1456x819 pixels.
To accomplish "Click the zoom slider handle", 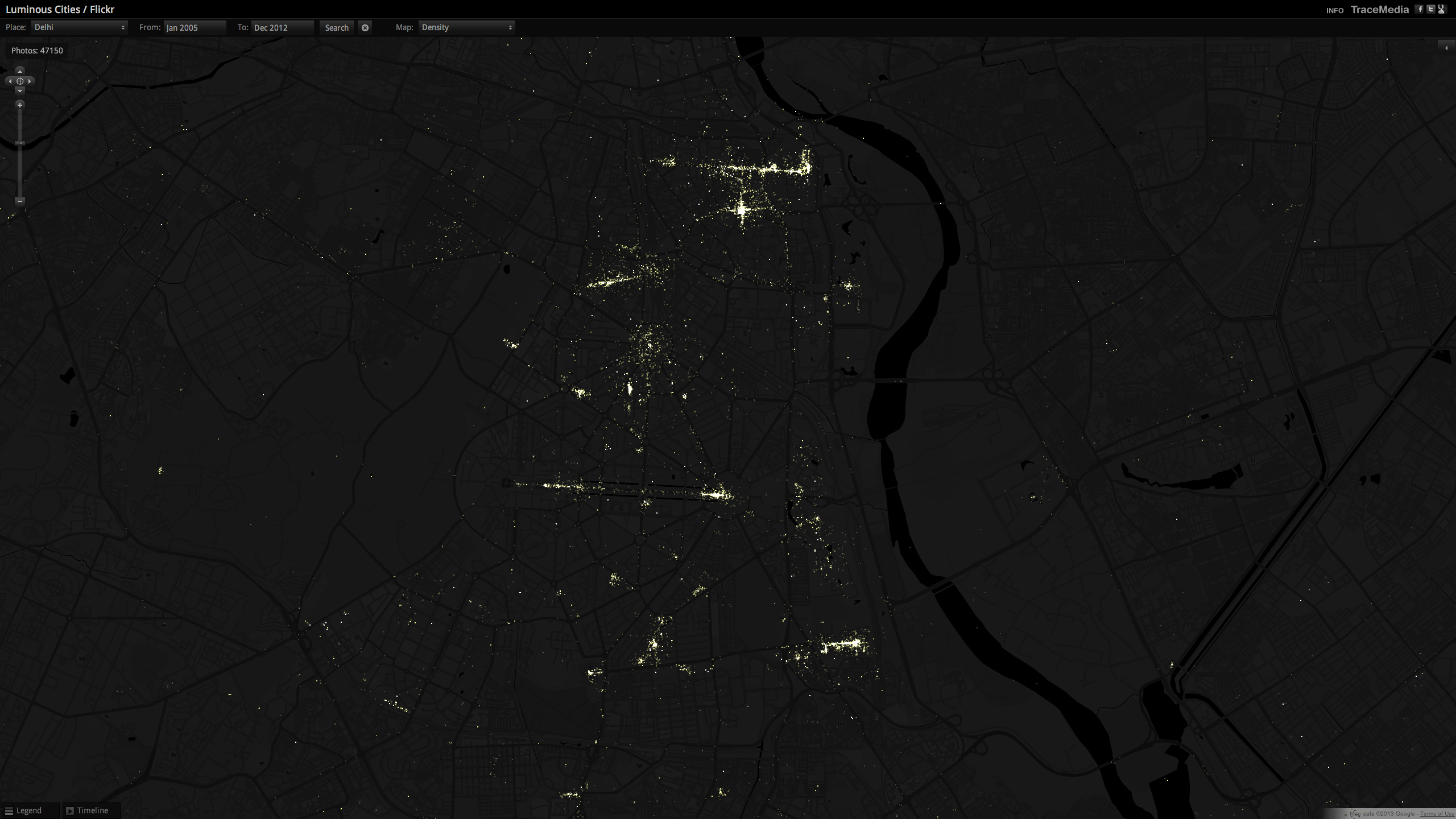I will click(20, 143).
